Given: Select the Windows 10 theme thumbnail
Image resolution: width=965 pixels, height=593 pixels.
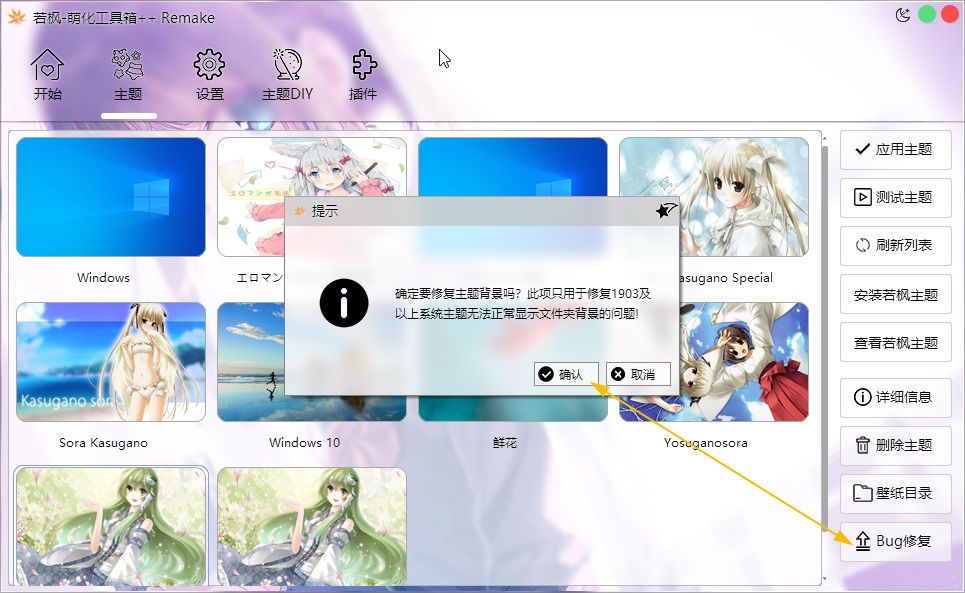Looking at the screenshot, I should [x=250, y=362].
